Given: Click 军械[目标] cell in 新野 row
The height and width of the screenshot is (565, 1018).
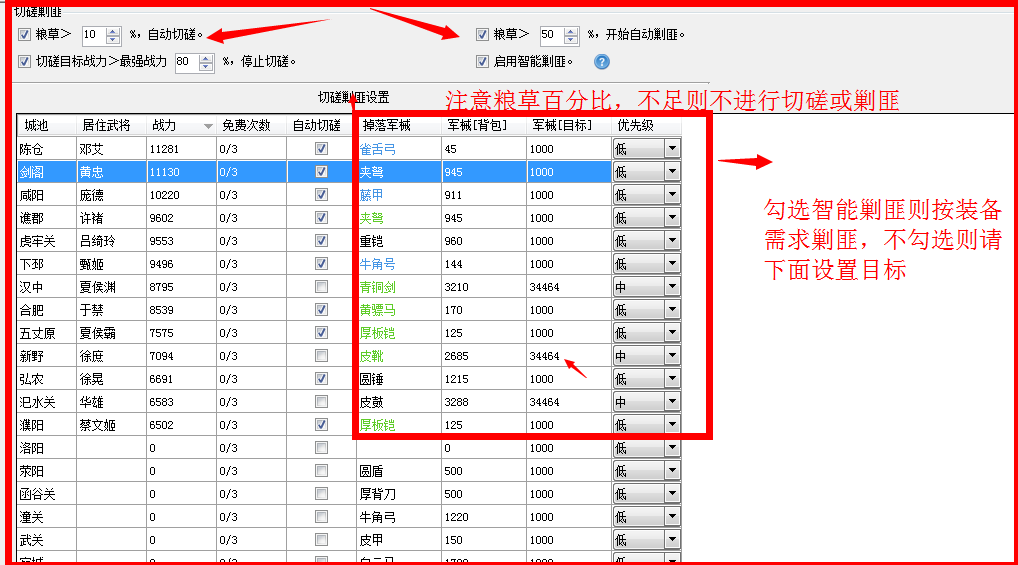Looking at the screenshot, I should 567,356.
